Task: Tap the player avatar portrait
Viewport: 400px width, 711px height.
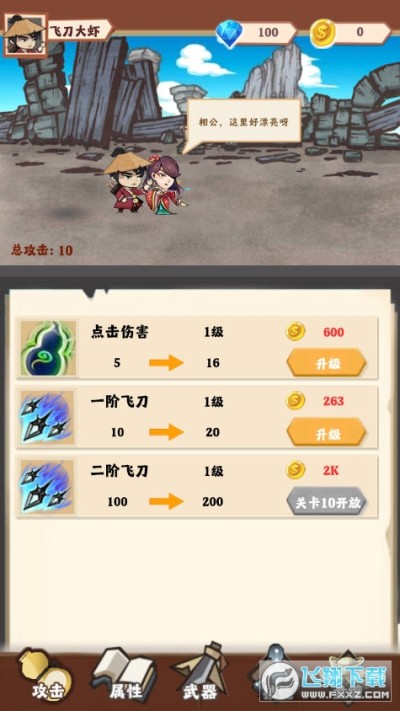Action: 25,35
